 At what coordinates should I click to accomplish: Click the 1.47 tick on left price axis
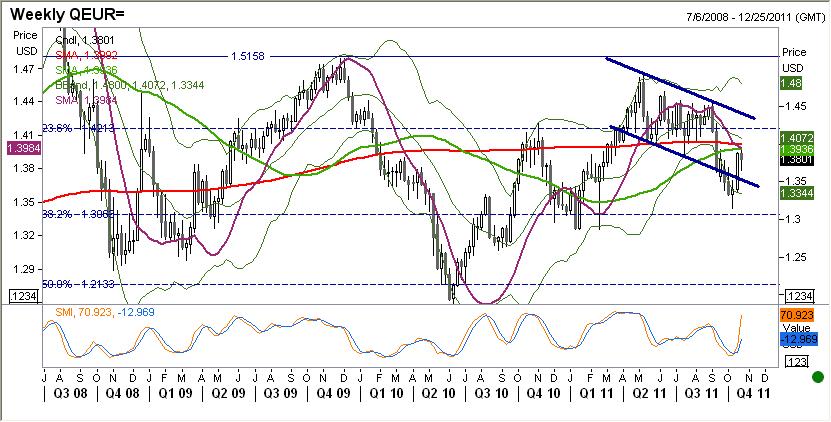click(26, 69)
